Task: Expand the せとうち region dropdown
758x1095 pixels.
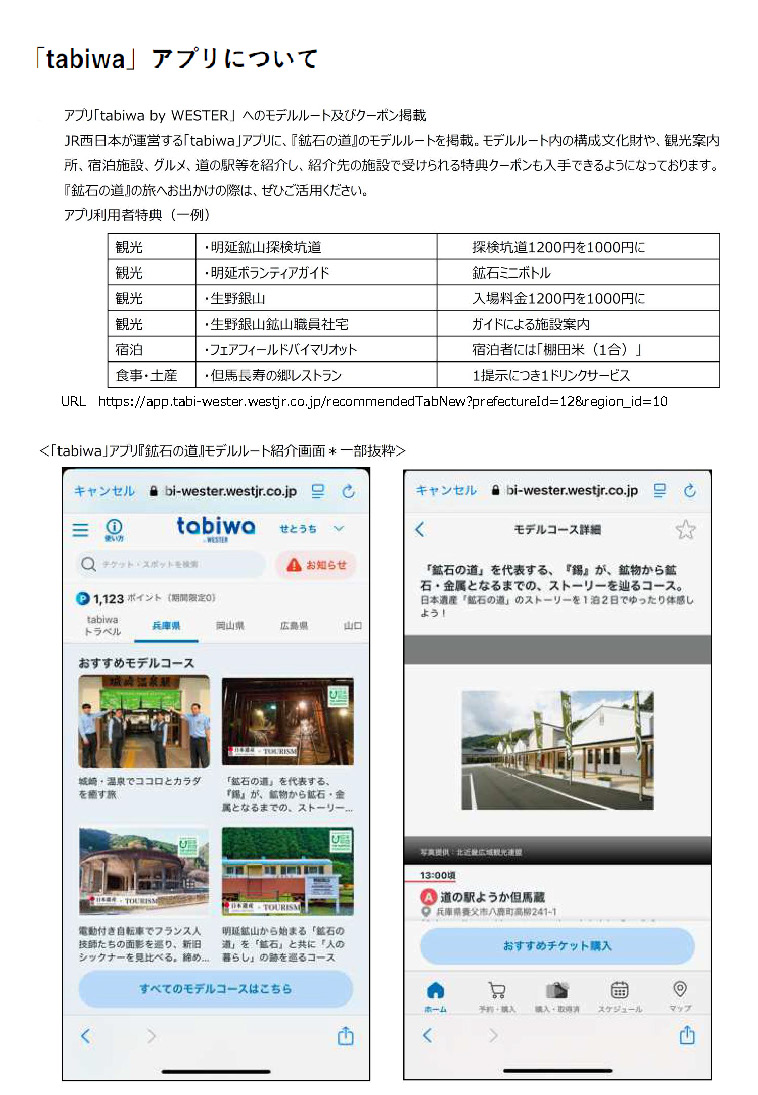Action: tap(312, 529)
